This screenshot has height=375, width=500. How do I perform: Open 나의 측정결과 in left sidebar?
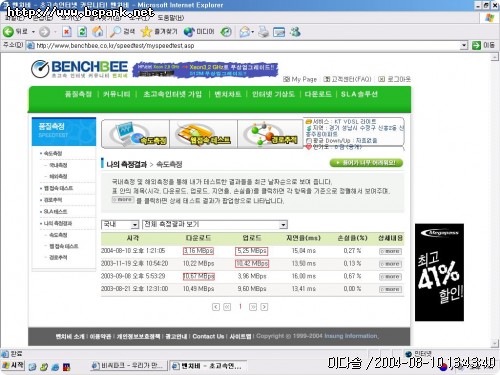pyautogui.click(x=58, y=223)
